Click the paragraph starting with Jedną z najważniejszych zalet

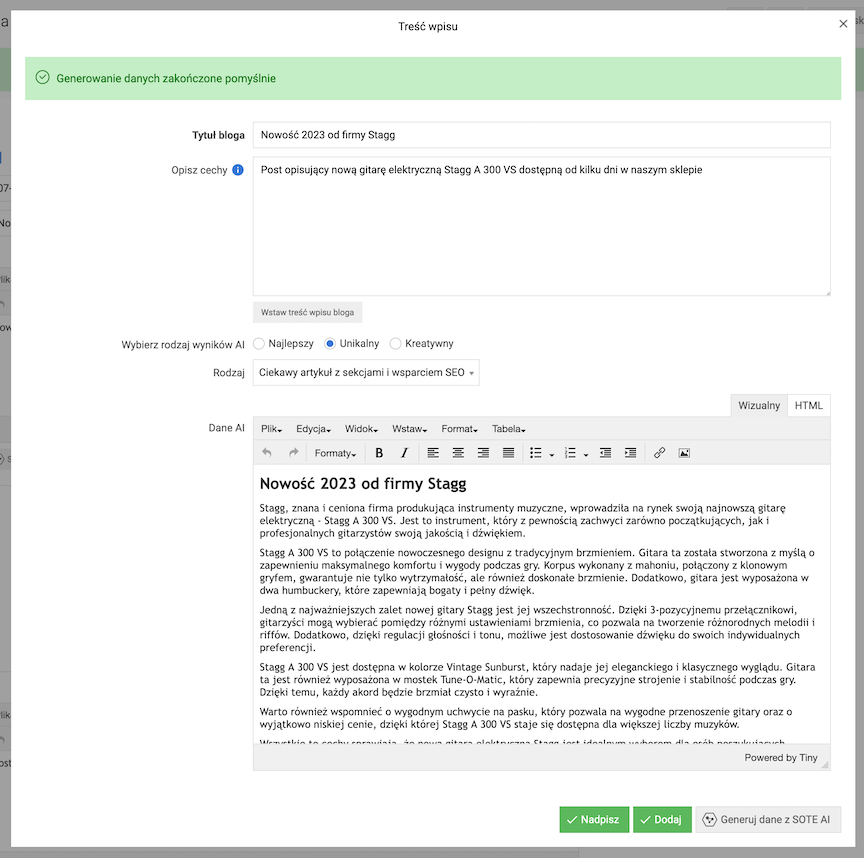[x=537, y=629]
